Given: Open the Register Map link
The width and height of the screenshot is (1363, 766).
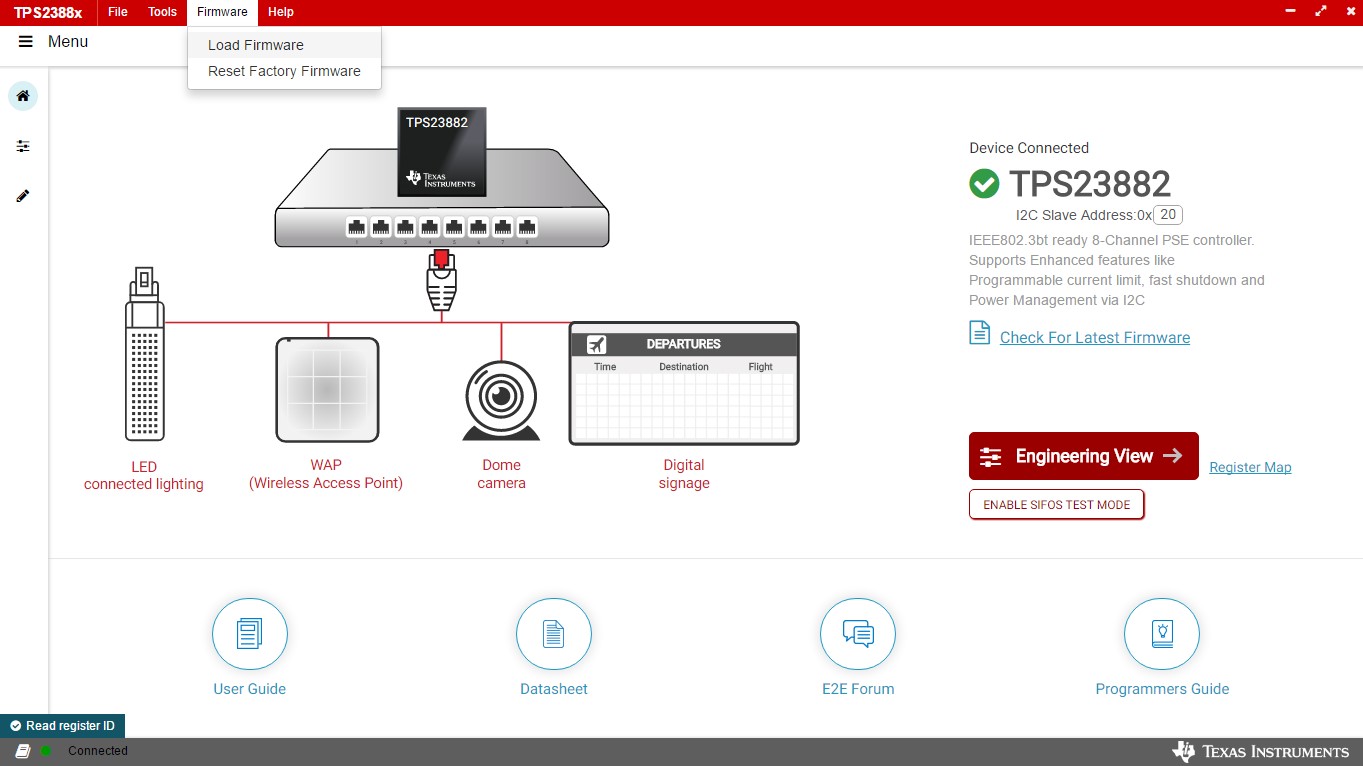Looking at the screenshot, I should pyautogui.click(x=1250, y=467).
